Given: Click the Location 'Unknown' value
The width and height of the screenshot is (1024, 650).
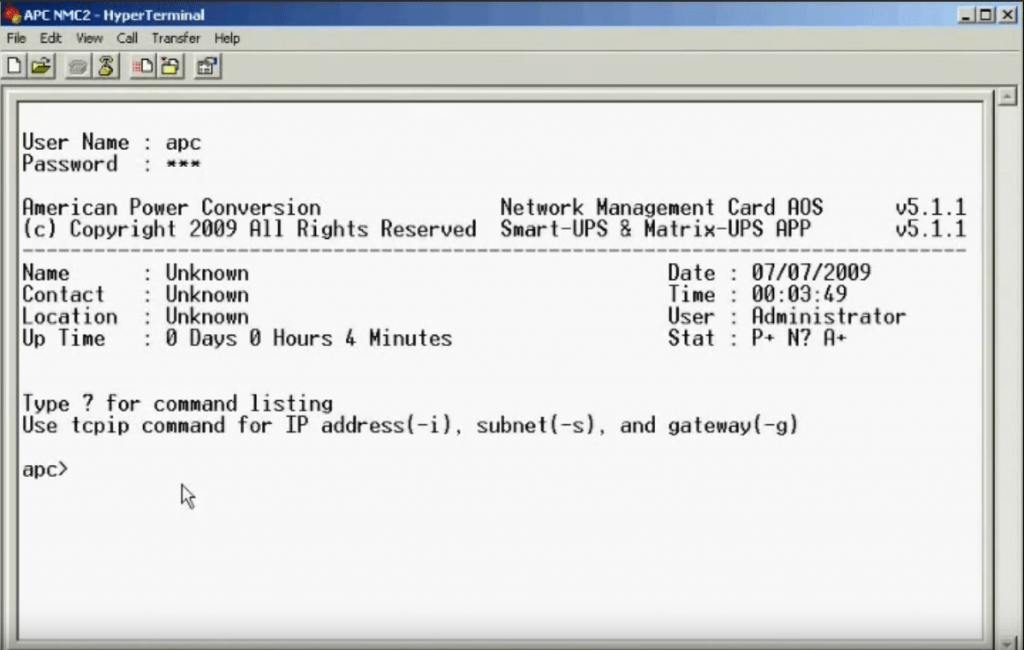Looking at the screenshot, I should [x=207, y=317].
